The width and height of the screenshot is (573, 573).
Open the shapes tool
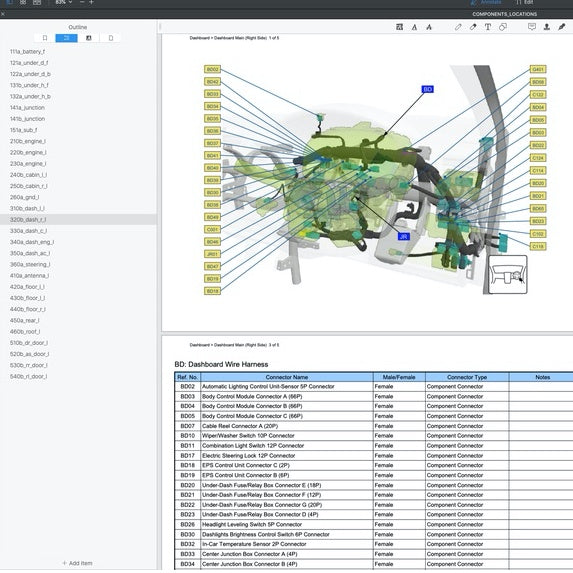503,27
